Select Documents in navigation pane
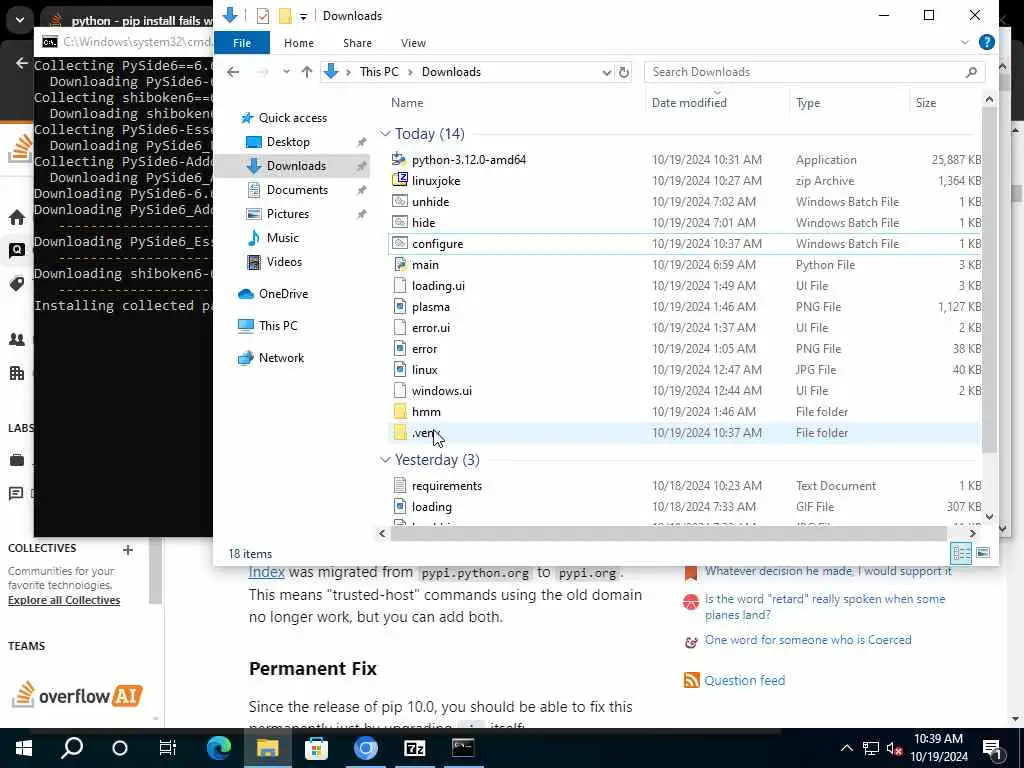 click(x=297, y=189)
